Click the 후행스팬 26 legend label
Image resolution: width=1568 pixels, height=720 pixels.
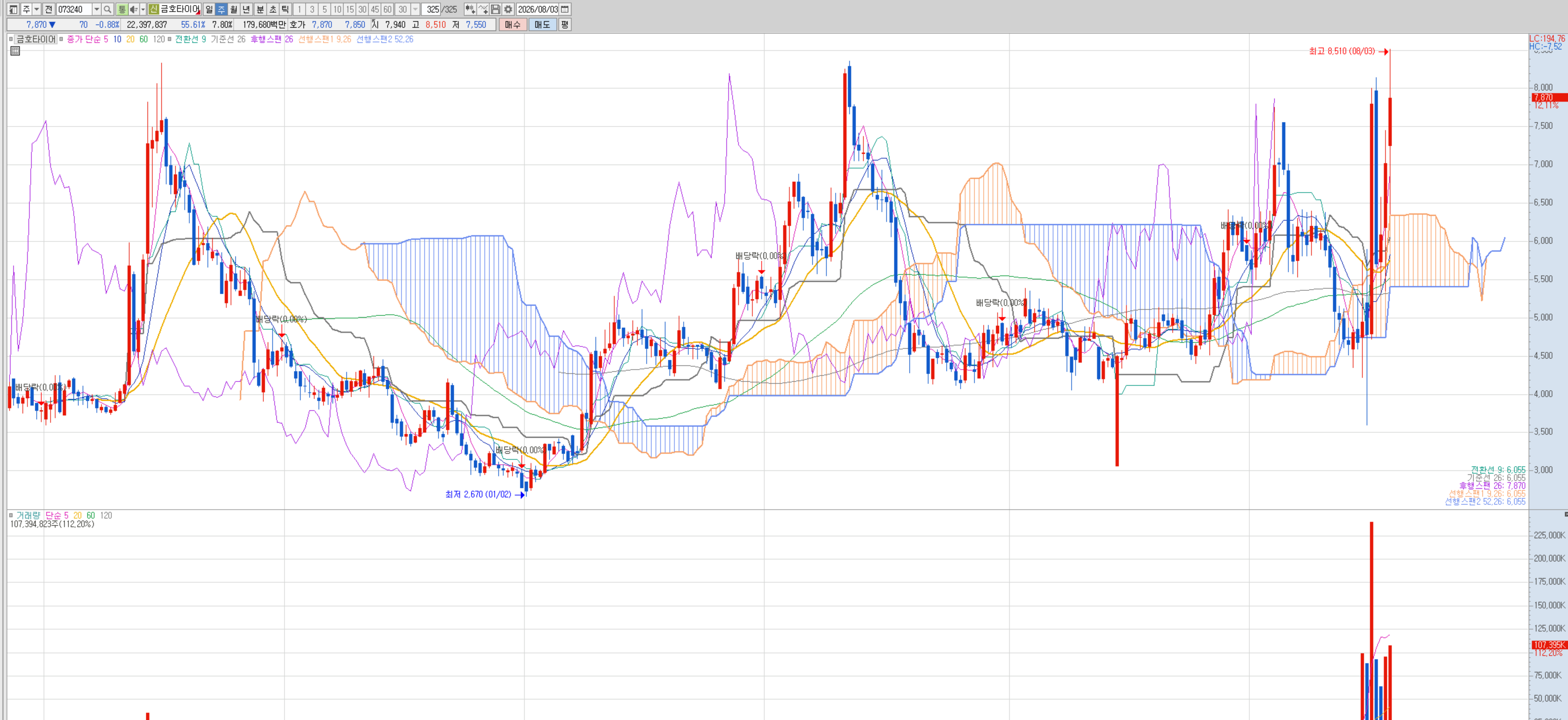pyautogui.click(x=272, y=39)
